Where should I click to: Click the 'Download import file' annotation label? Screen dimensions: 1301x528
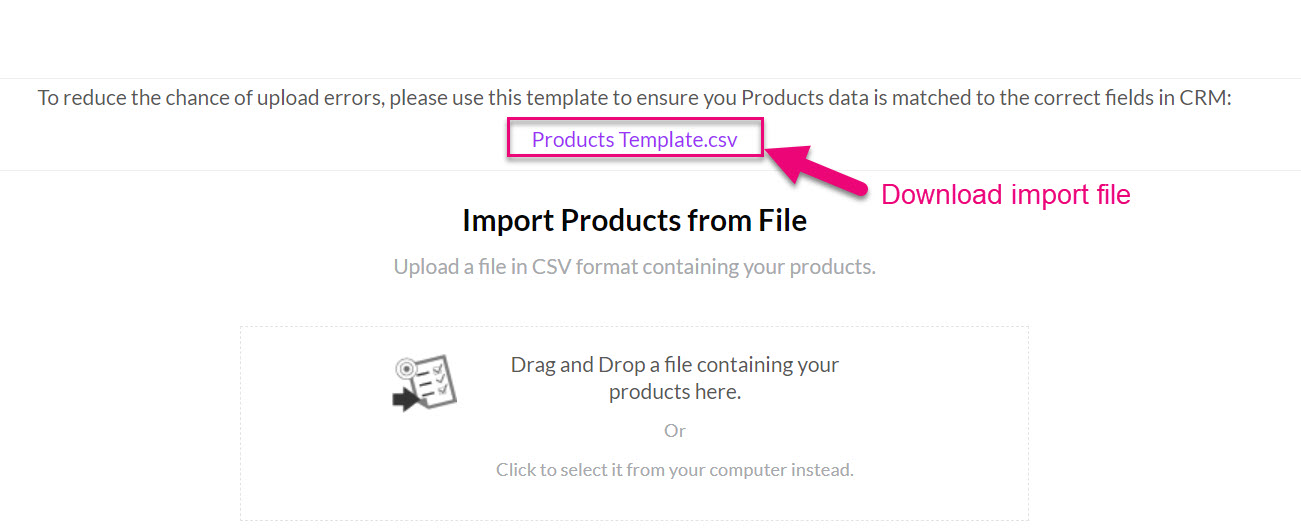point(1005,194)
